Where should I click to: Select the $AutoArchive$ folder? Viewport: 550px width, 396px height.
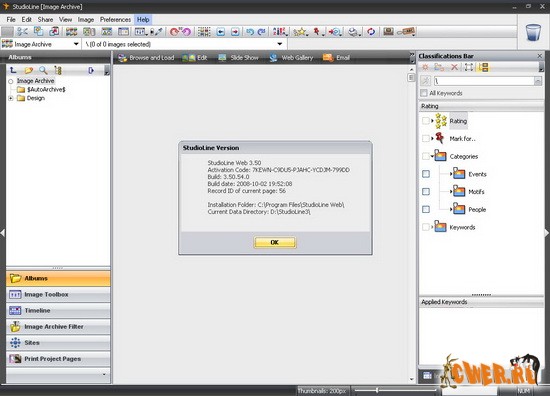[x=41, y=89]
